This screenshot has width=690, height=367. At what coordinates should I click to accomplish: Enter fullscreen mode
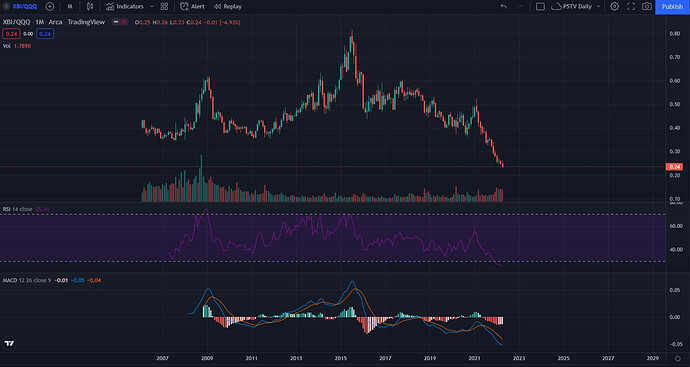tap(631, 7)
